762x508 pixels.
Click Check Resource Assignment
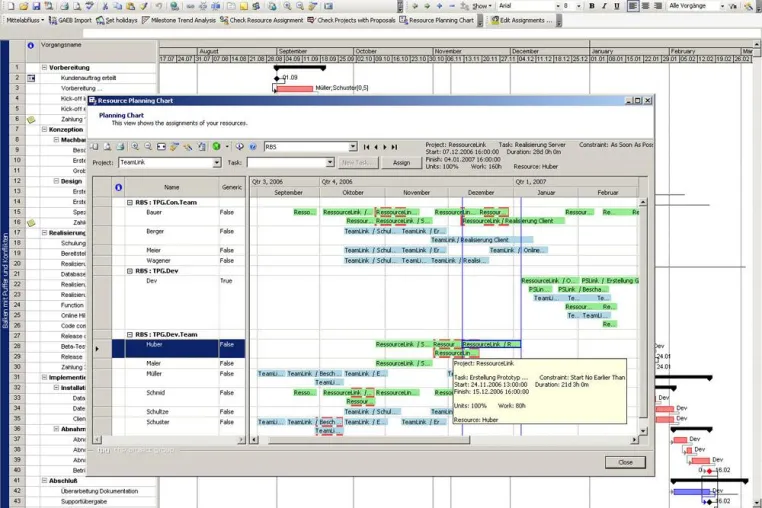[x=261, y=20]
